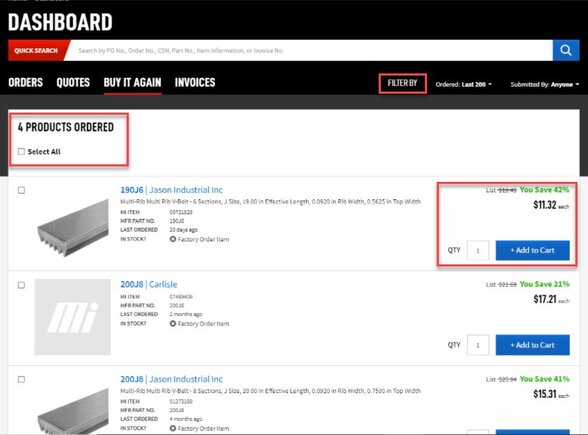588x435 pixels.
Task: Expand the Ordered: Last 200 dropdown
Action: point(464,84)
